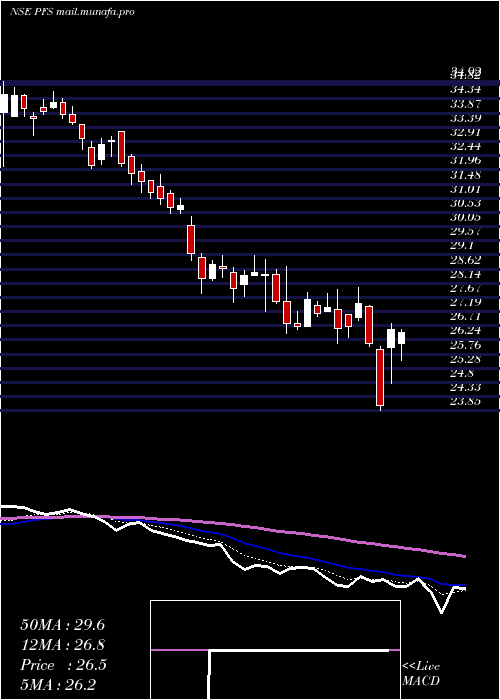
Task: Click the 50MA : 29.6 readout
Action: pyautogui.click(x=62, y=625)
